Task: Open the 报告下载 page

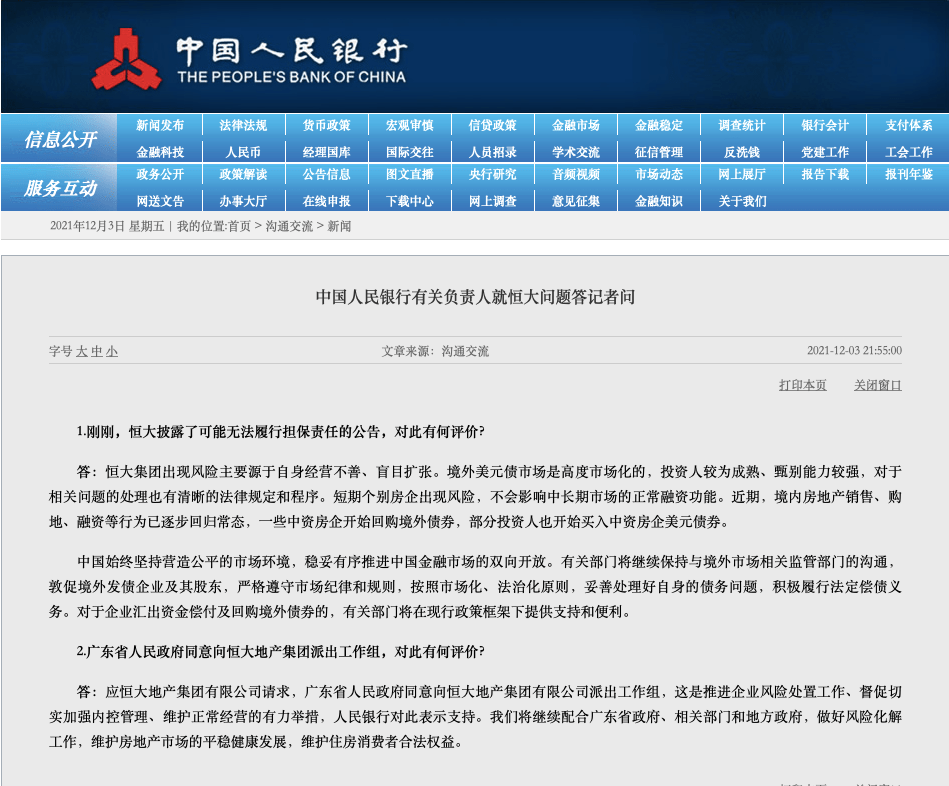Action: 825,175
